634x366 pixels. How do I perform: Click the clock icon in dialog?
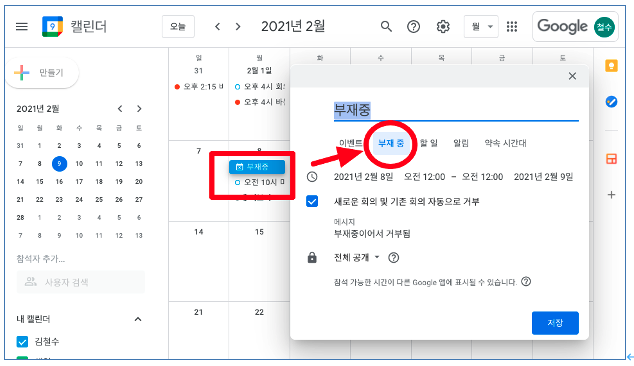(312, 177)
